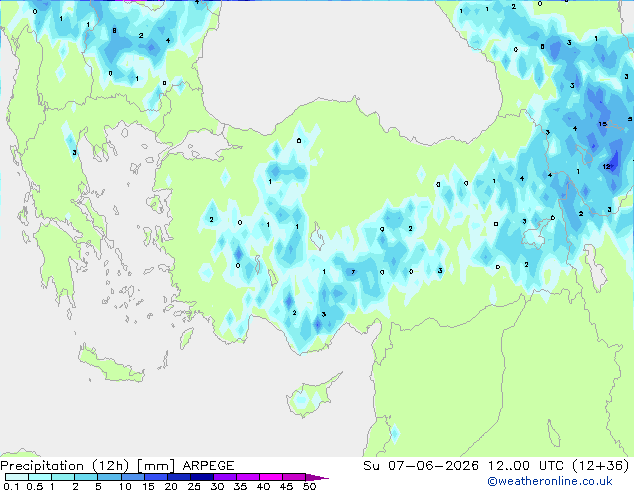
Task: Pick the legend swatch between 15 and 20
Action: (156, 477)
